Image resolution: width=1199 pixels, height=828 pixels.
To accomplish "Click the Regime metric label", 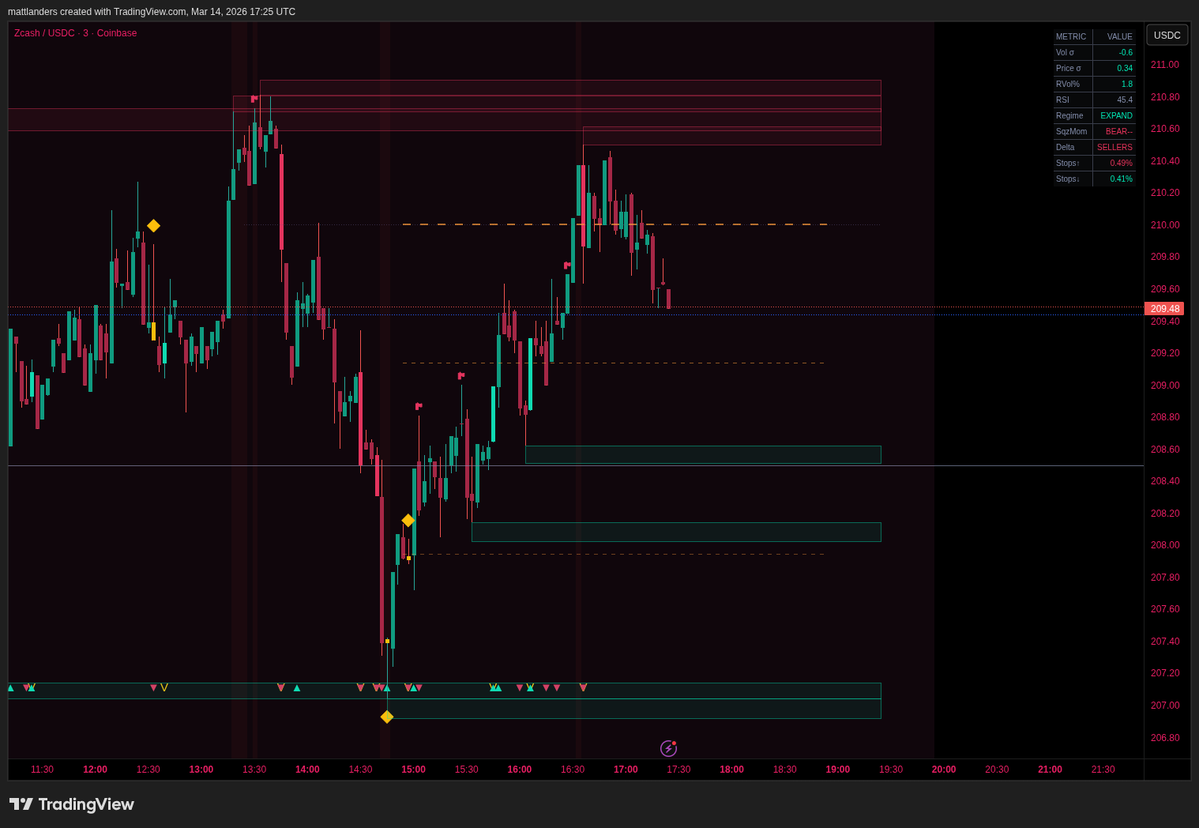I will [x=1069, y=115].
